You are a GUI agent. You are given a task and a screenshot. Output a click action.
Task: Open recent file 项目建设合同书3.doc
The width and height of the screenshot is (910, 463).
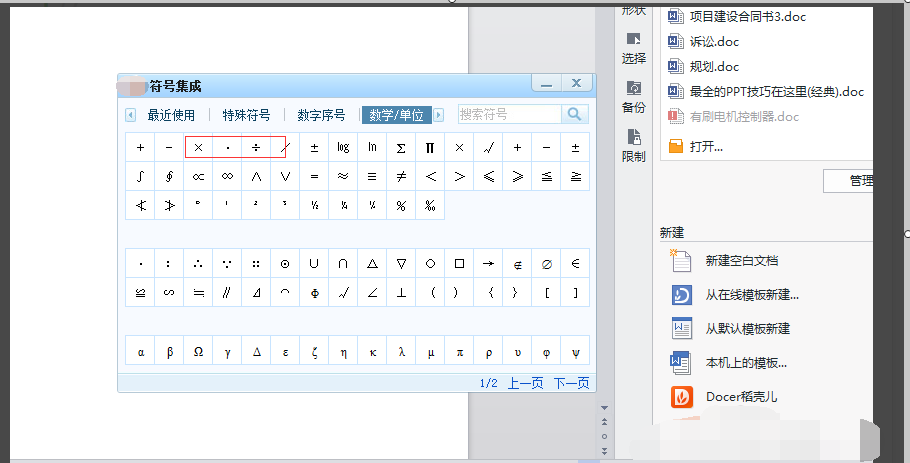[736, 16]
